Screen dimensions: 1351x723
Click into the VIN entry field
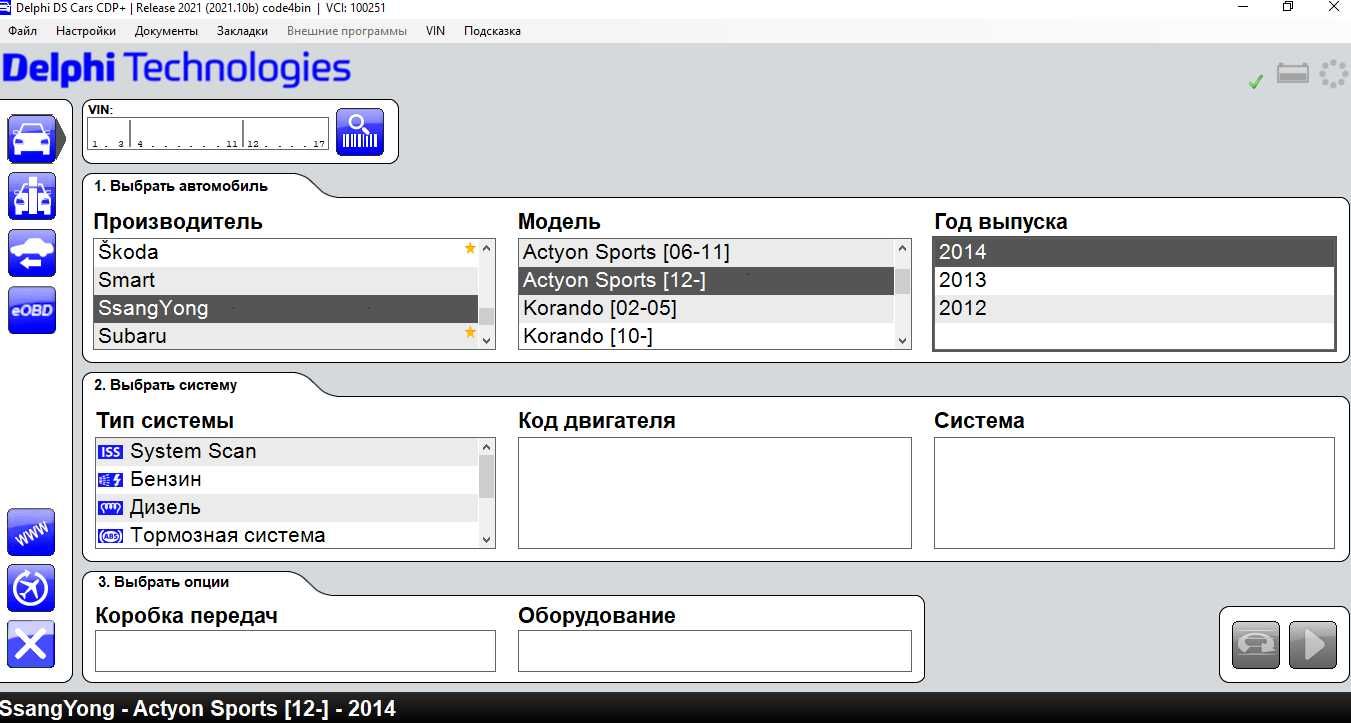pyautogui.click(x=208, y=133)
